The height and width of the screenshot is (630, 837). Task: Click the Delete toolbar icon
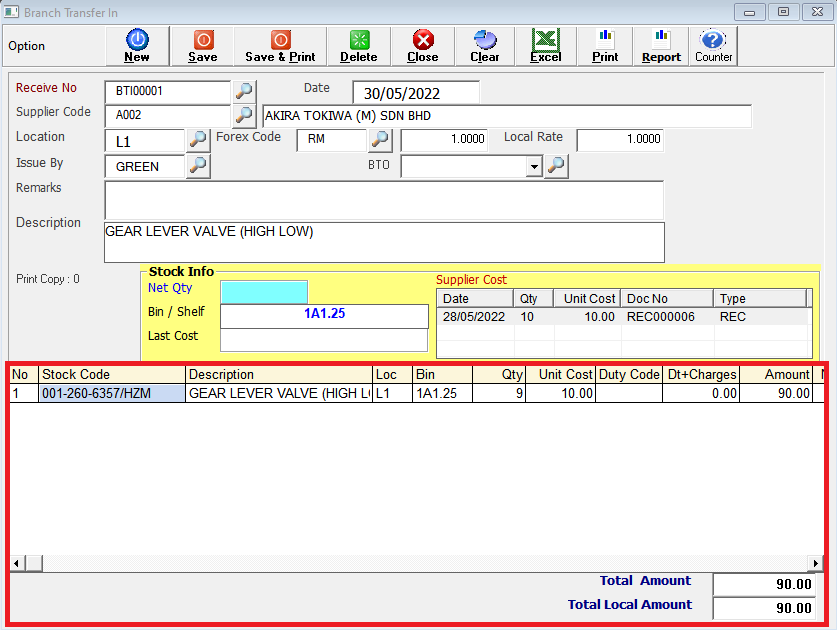(x=359, y=46)
